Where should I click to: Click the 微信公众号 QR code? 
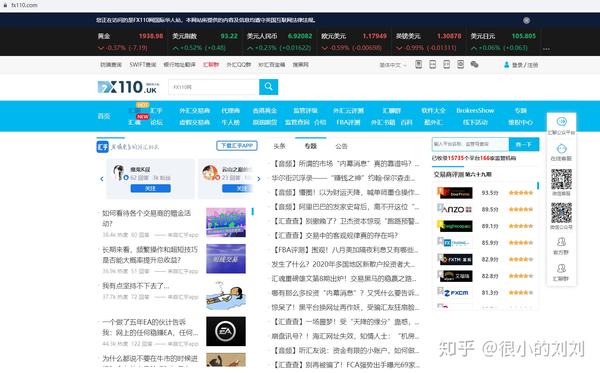tap(561, 213)
